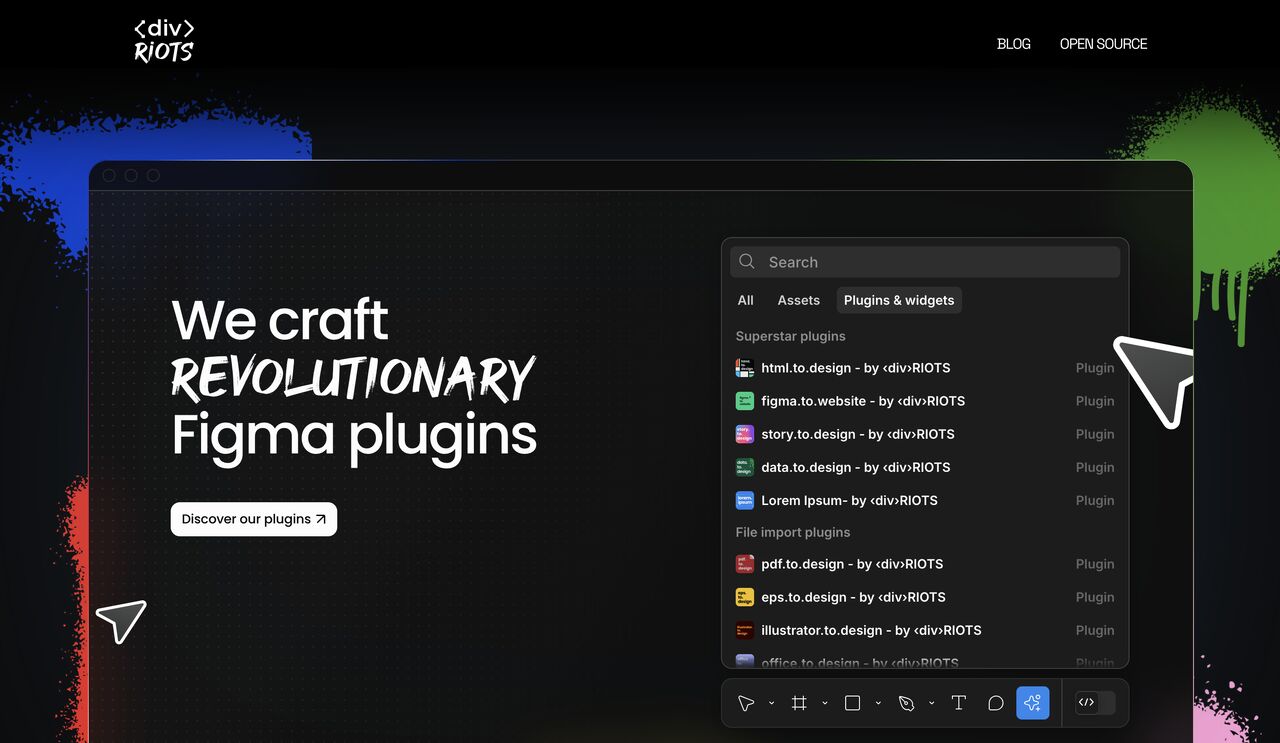This screenshot has height=743, width=1280.
Task: Open the div RIOTS logo home link
Action: click(x=164, y=41)
